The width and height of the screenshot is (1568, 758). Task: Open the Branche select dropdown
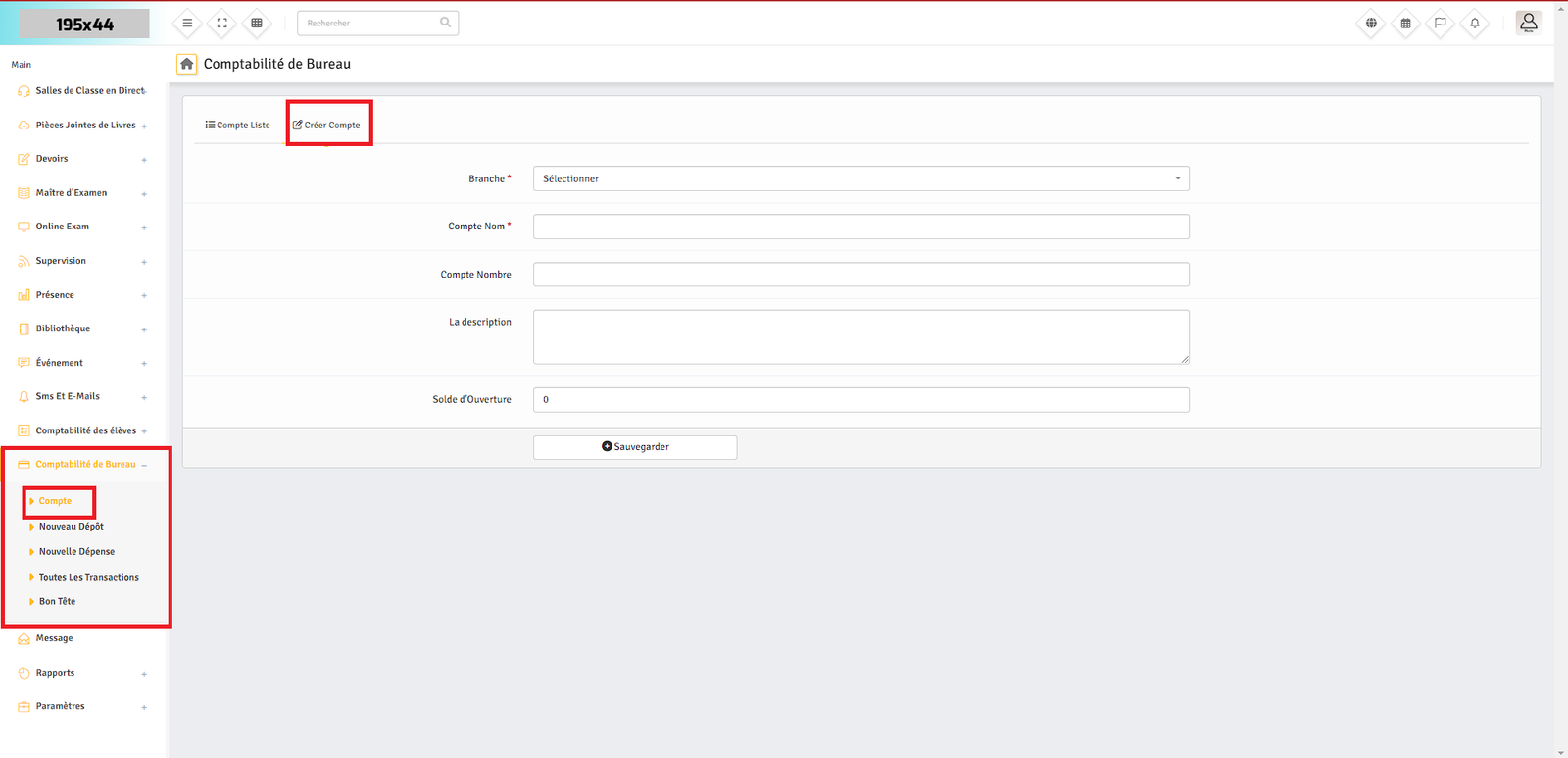[860, 178]
